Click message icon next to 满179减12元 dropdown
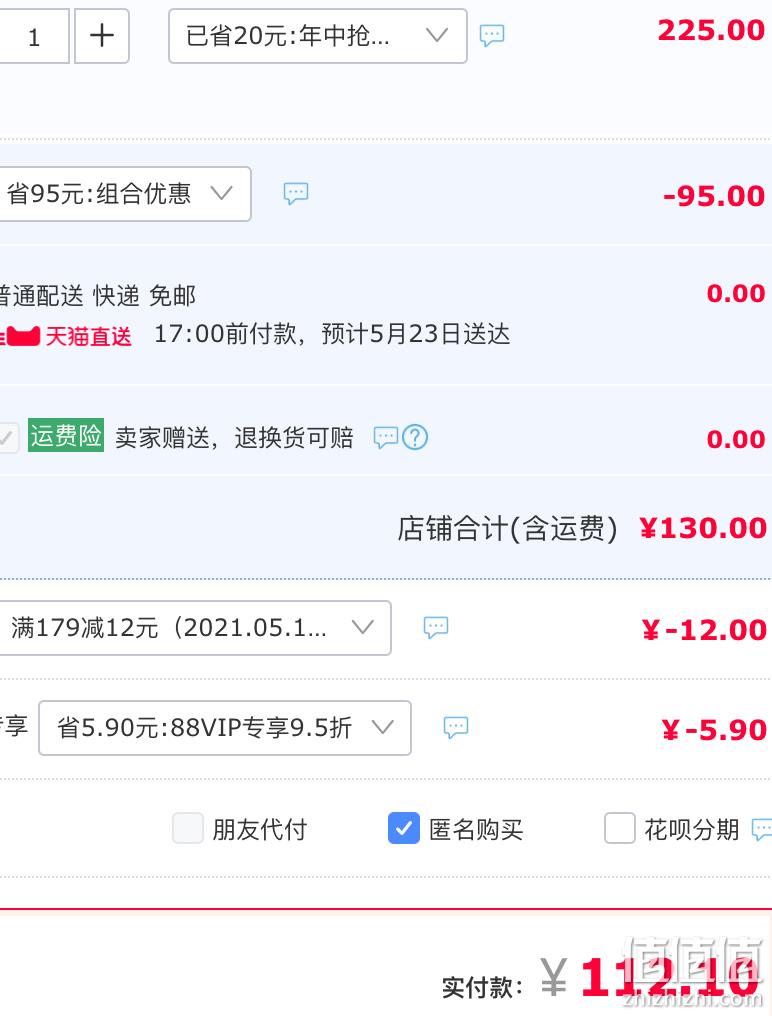Image resolution: width=772 pixels, height=1016 pixels. point(436,627)
